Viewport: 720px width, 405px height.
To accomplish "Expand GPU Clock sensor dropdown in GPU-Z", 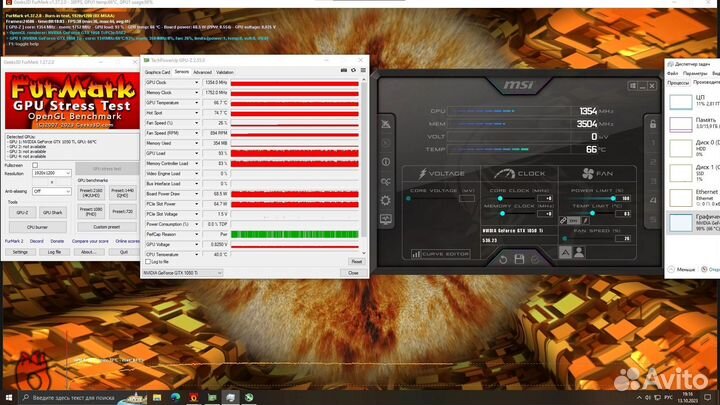I will point(197,83).
